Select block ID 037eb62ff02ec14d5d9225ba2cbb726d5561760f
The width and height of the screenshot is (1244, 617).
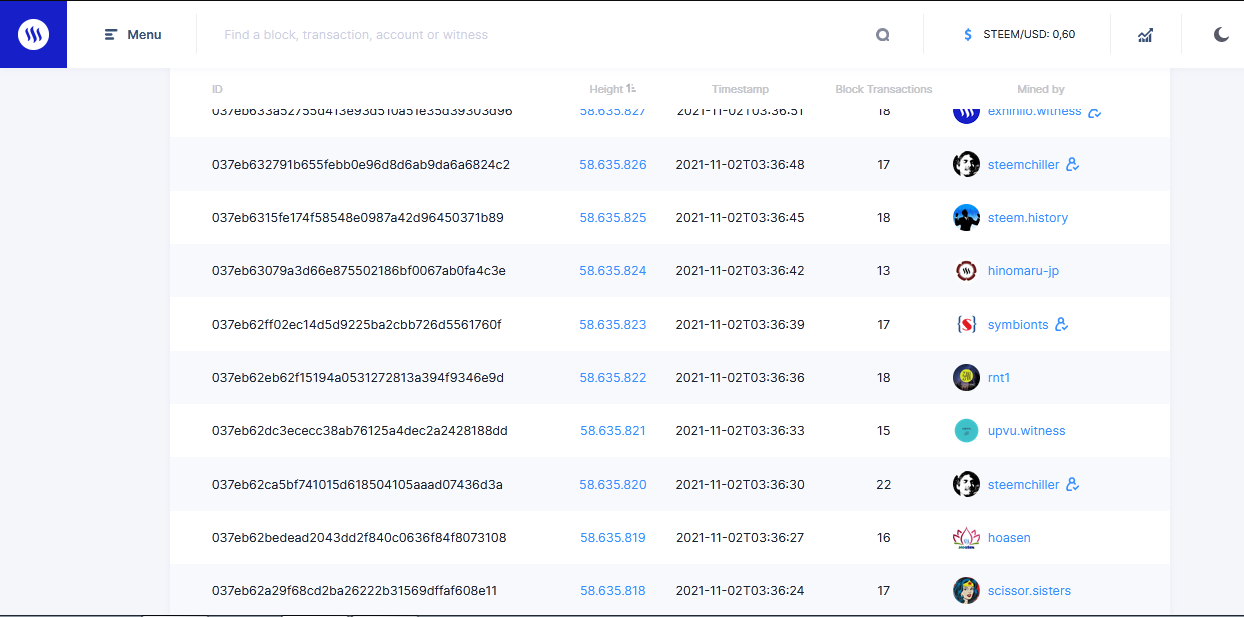357,325
